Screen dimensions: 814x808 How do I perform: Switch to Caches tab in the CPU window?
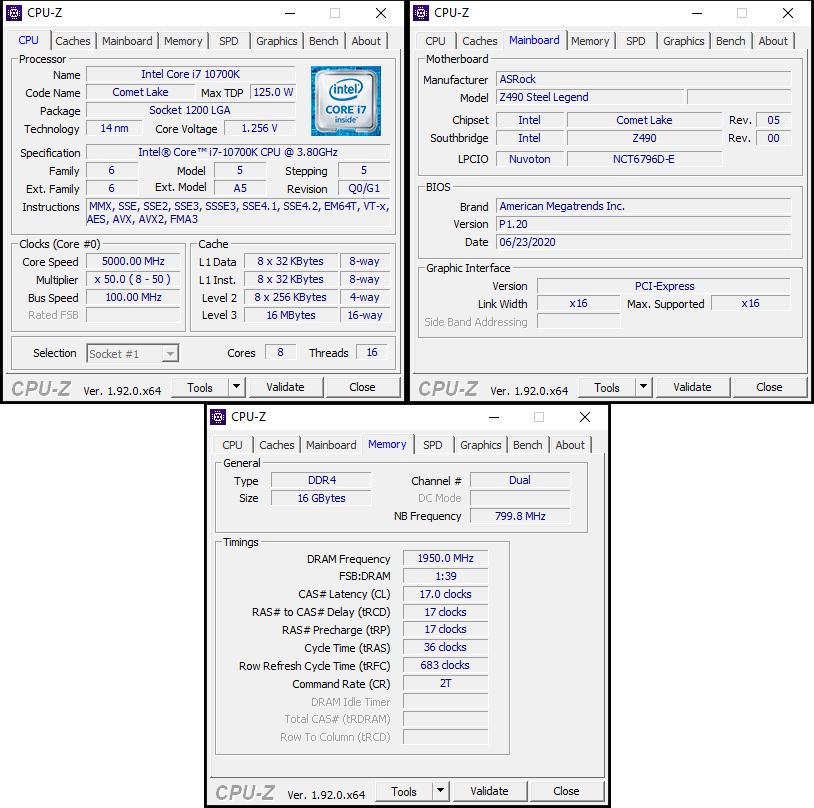(73, 41)
